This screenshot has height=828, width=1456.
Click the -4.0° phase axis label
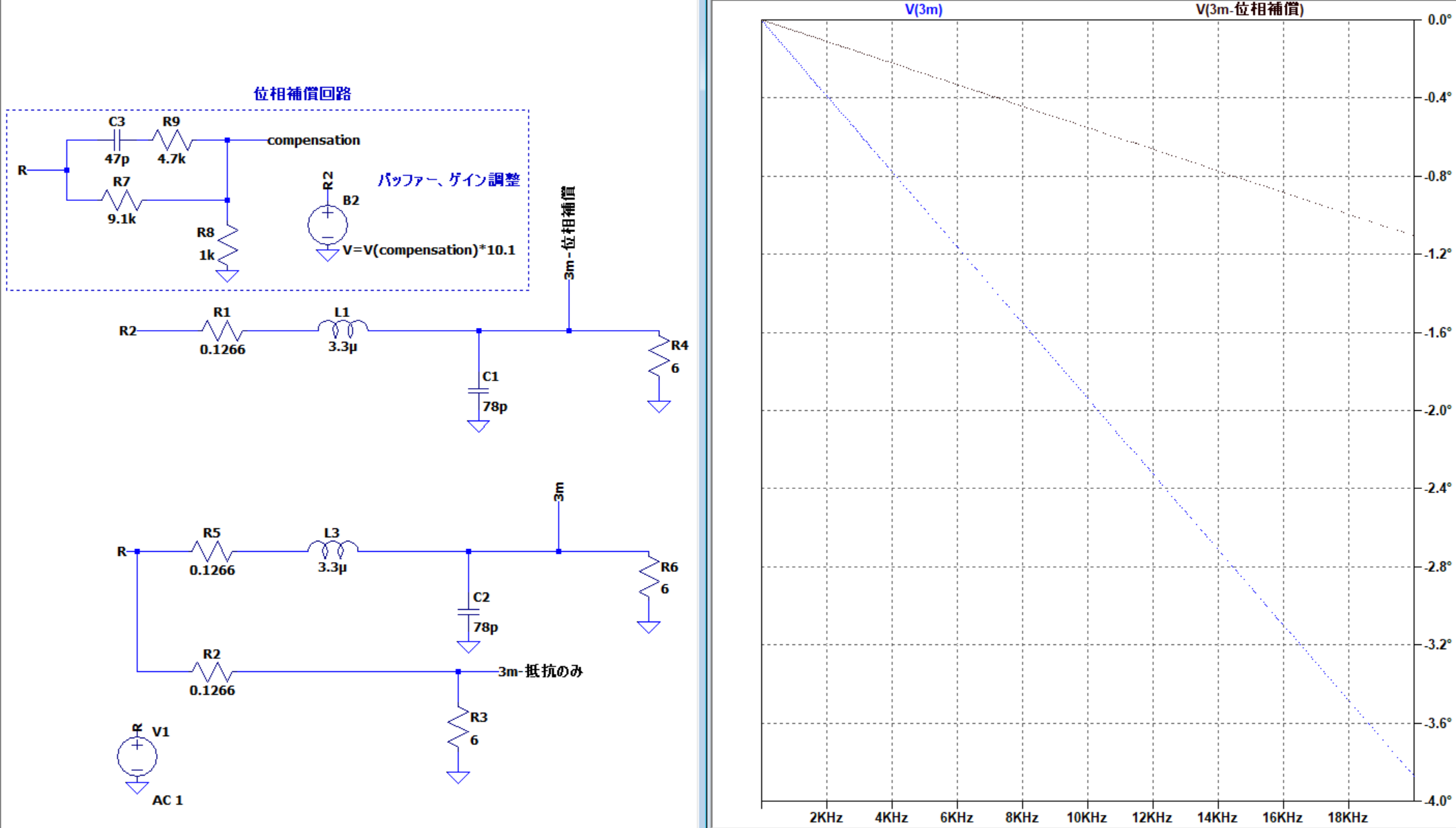pos(1438,801)
